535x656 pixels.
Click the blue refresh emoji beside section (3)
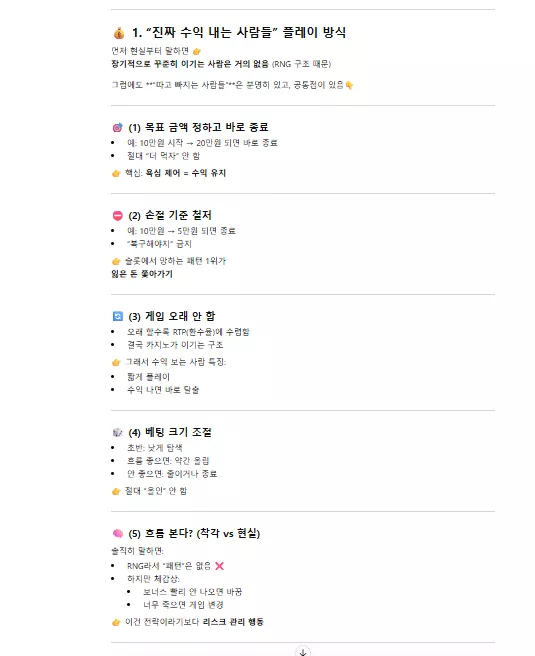click(118, 316)
